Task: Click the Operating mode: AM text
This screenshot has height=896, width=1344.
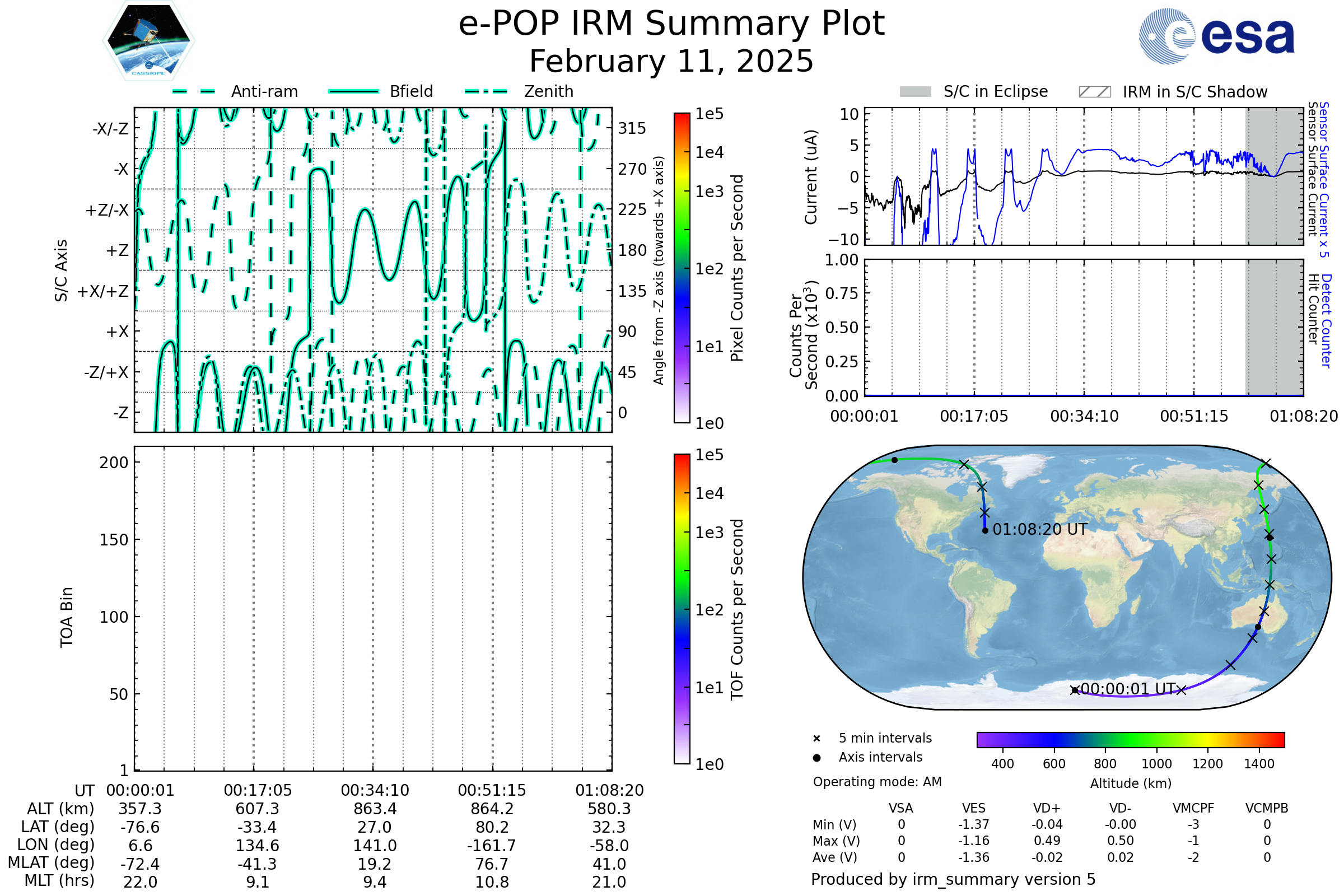Action: pyautogui.click(x=877, y=782)
